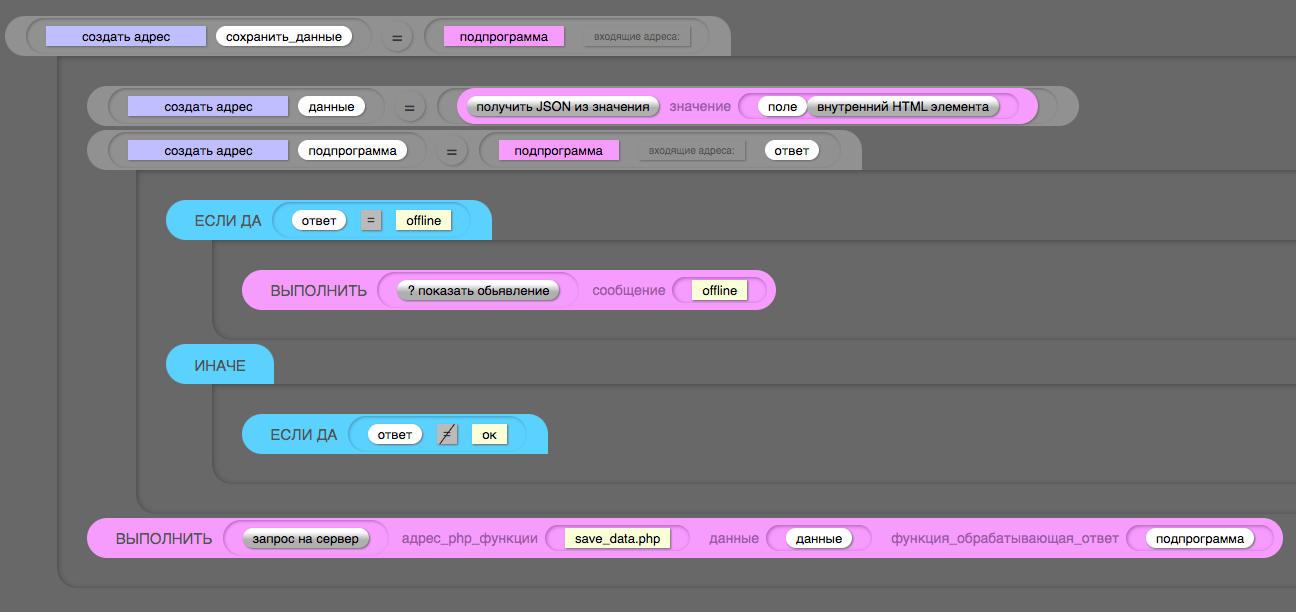Click the yellow 'offline' value after 'сообщение'
Viewport: 1296px width, 612px height.
720,291
